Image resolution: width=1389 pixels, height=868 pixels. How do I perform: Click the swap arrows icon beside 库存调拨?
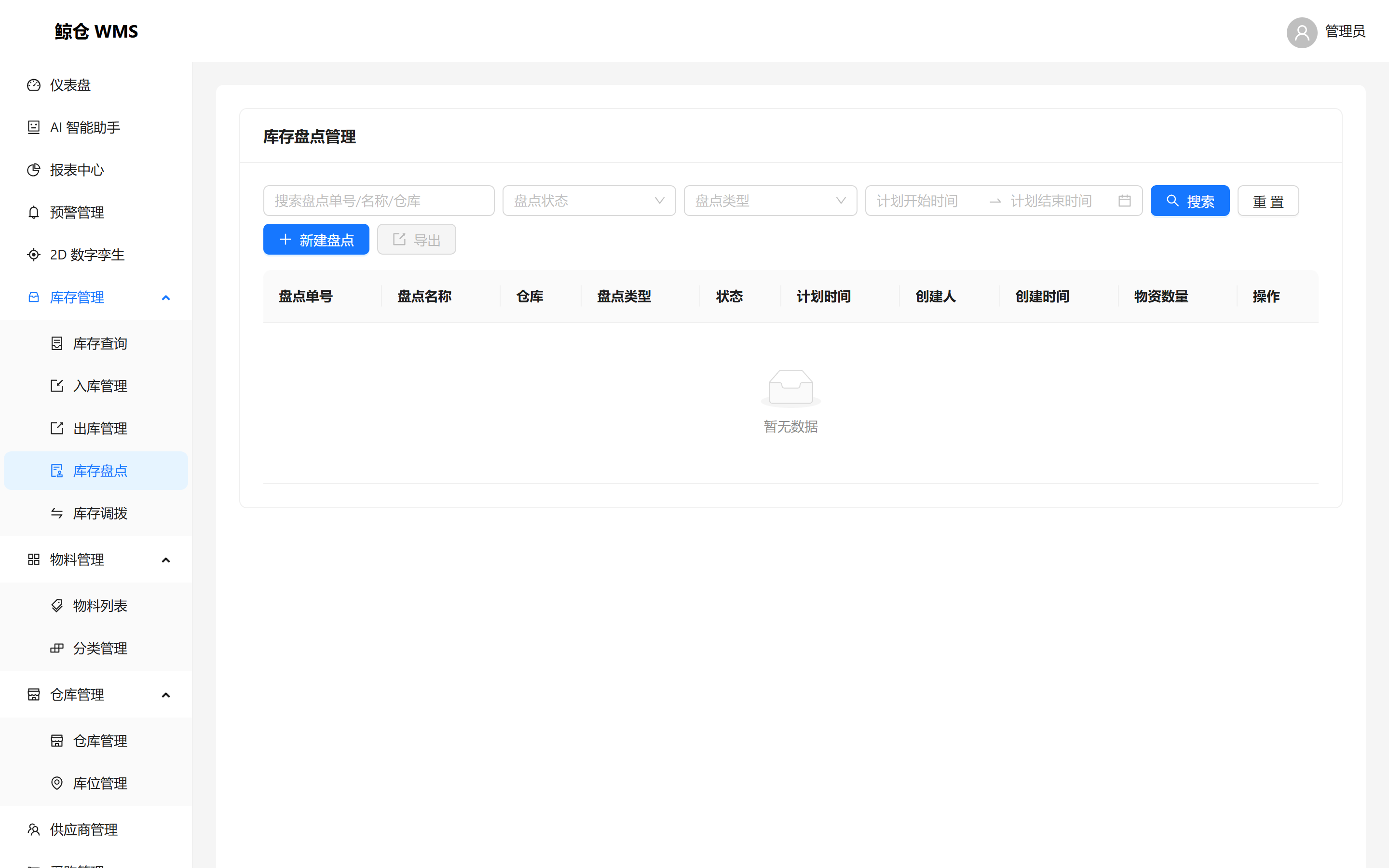[x=57, y=513]
